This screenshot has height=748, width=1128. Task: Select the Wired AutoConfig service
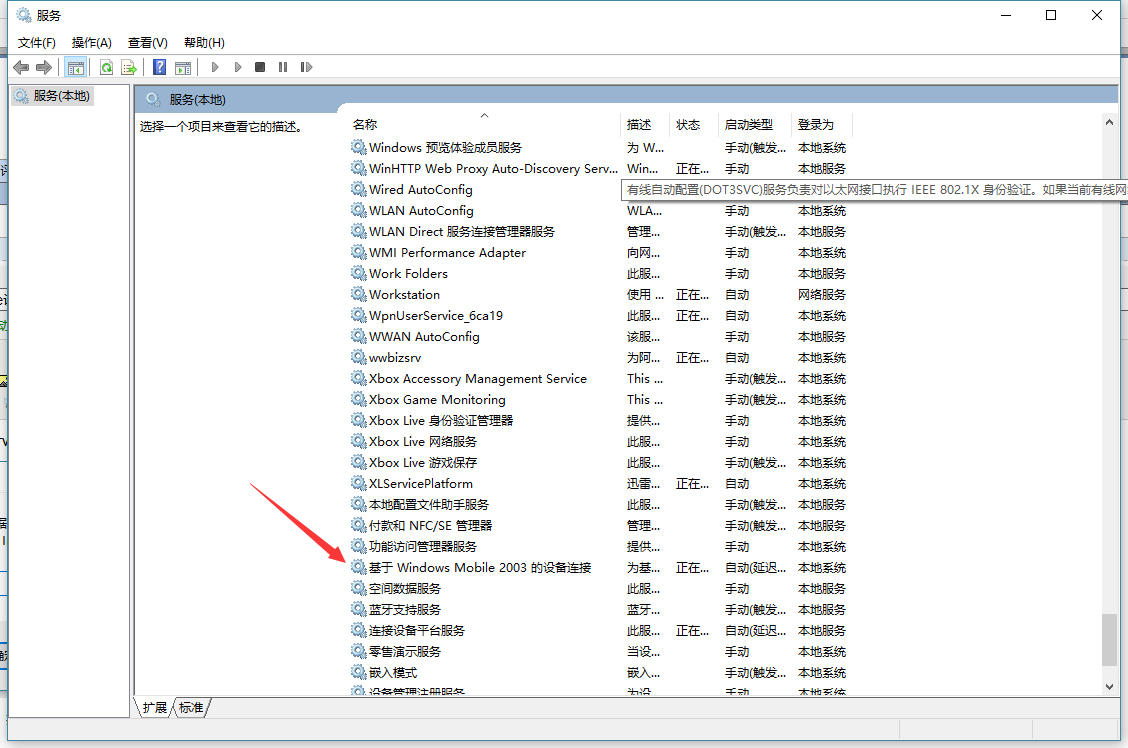pos(422,189)
